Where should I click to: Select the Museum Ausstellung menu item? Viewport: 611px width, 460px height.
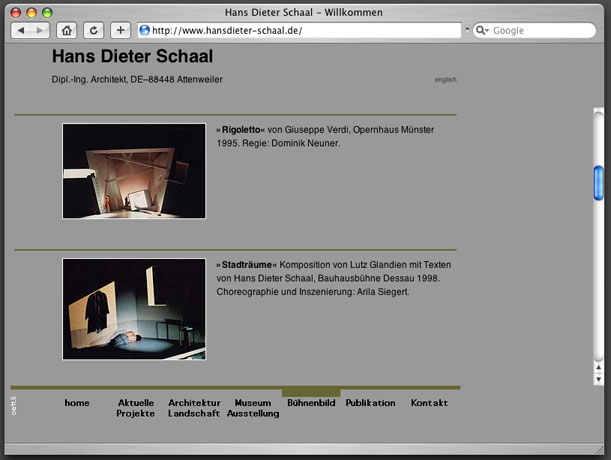(x=253, y=408)
